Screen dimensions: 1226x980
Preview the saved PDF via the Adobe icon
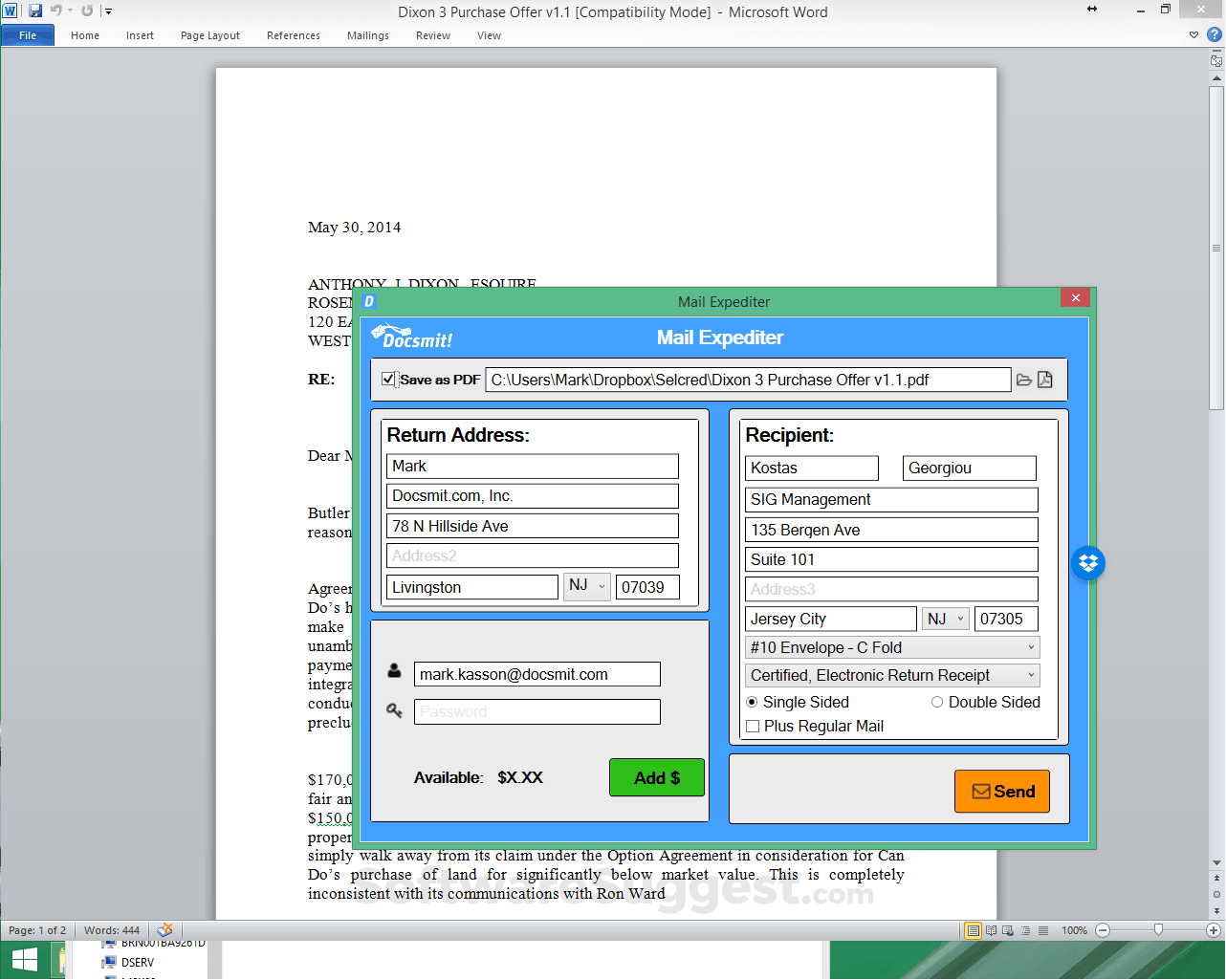pyautogui.click(x=1045, y=380)
